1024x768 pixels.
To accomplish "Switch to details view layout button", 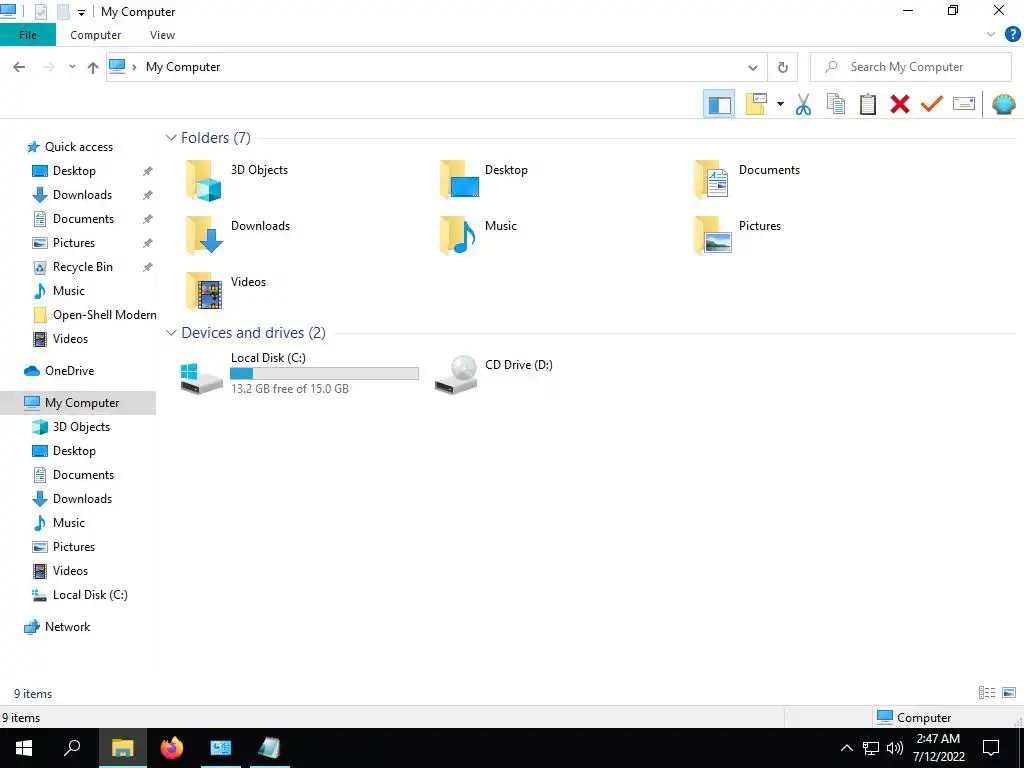I will pos(987,693).
